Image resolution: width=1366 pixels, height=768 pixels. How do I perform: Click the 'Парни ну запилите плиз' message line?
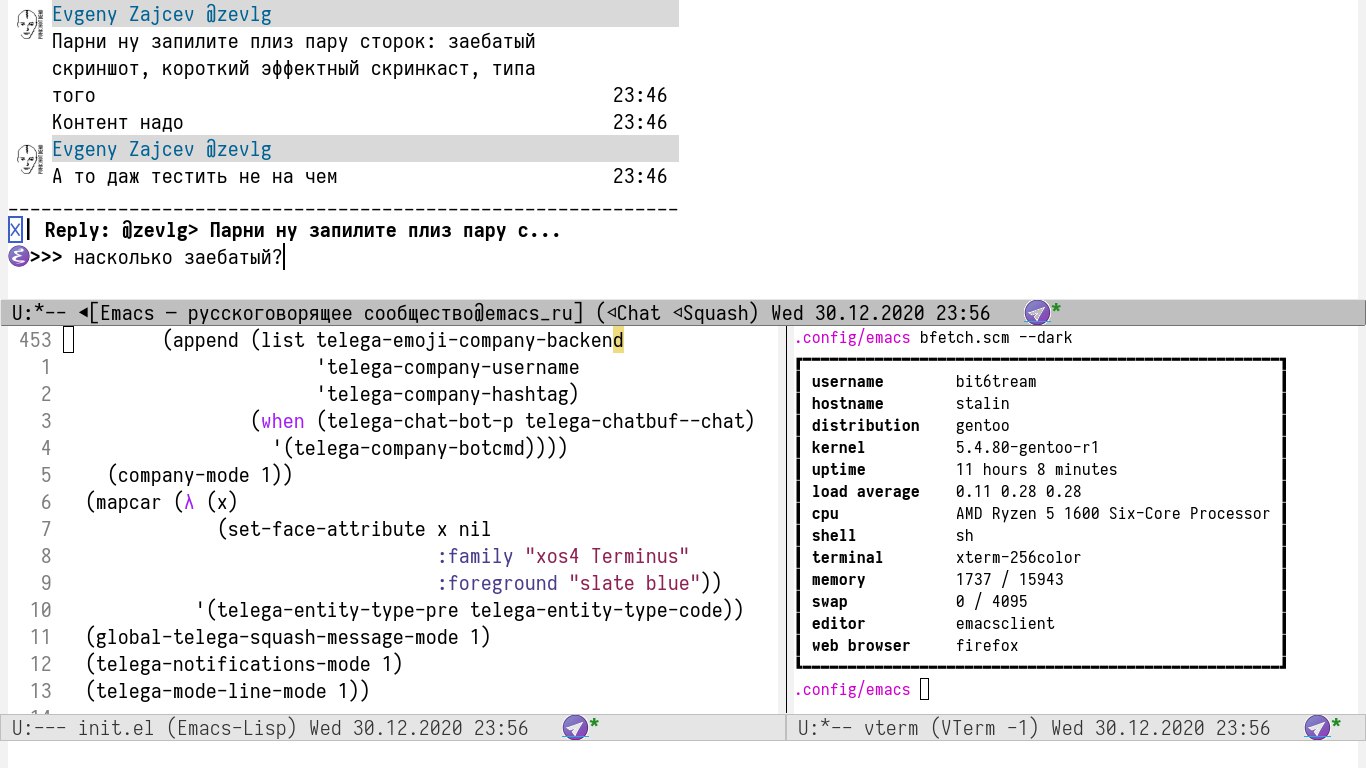(x=294, y=42)
